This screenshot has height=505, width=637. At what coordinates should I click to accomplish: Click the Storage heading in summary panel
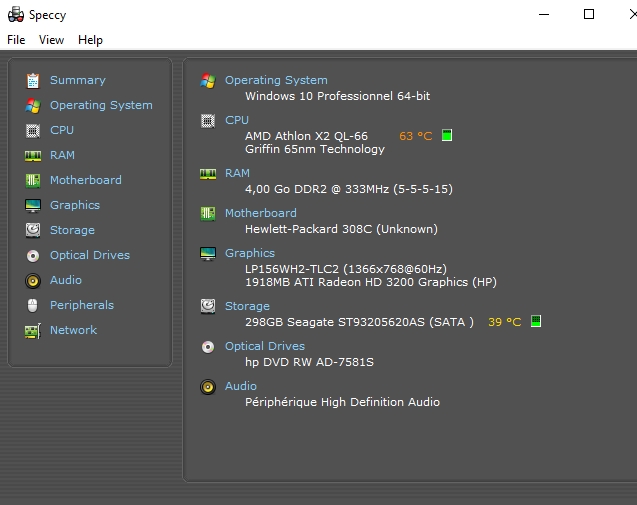click(247, 306)
